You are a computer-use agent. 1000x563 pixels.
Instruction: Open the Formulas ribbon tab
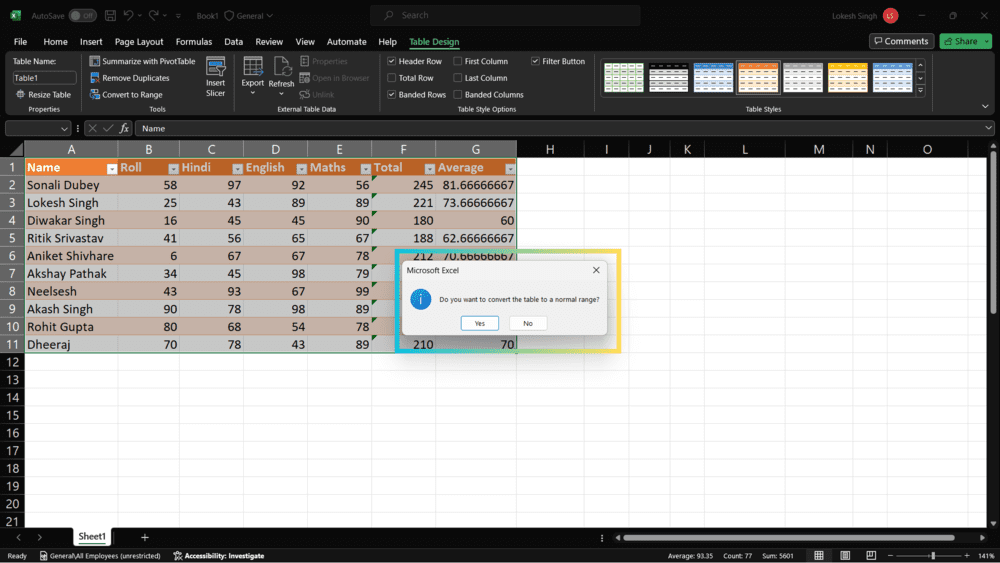pos(193,42)
